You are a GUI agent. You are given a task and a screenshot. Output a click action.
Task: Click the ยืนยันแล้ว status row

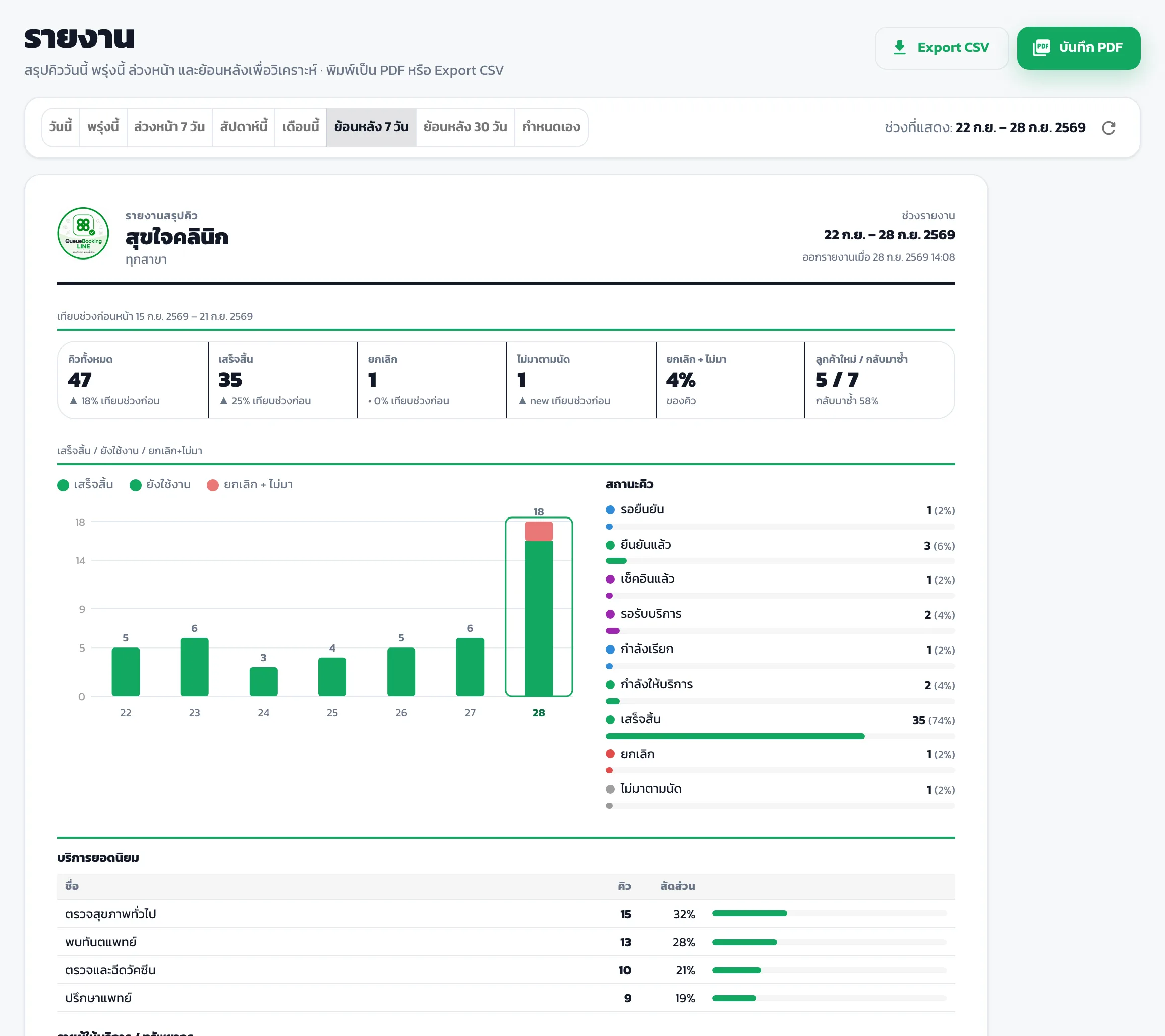pyautogui.click(x=780, y=551)
